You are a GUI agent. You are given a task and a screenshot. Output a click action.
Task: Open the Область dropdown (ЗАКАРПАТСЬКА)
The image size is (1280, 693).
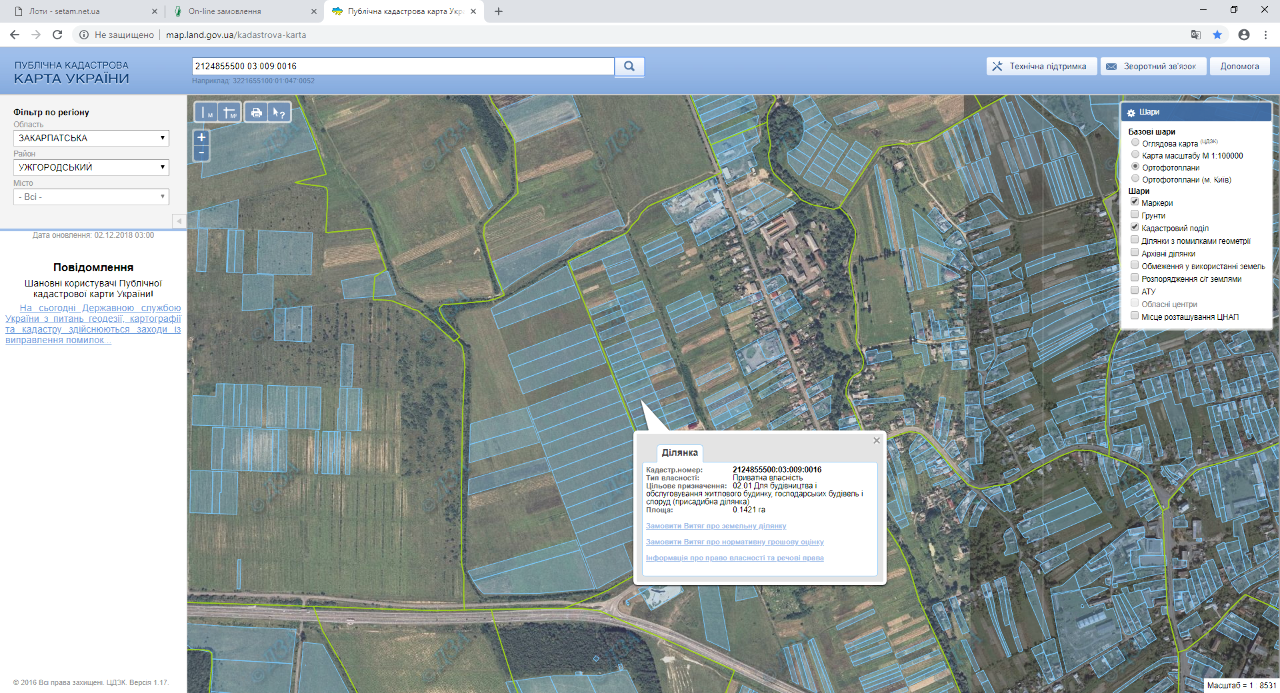point(91,138)
